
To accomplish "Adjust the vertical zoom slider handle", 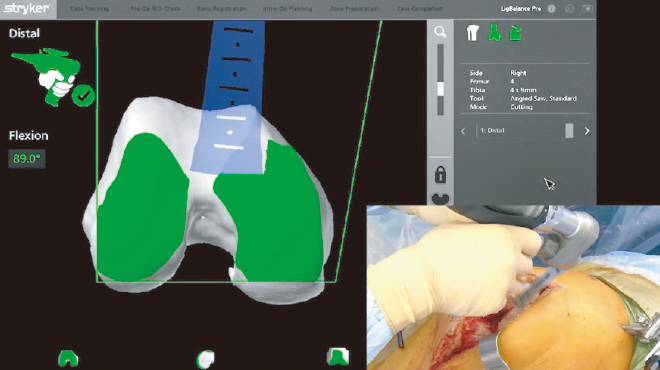I will click(441, 89).
